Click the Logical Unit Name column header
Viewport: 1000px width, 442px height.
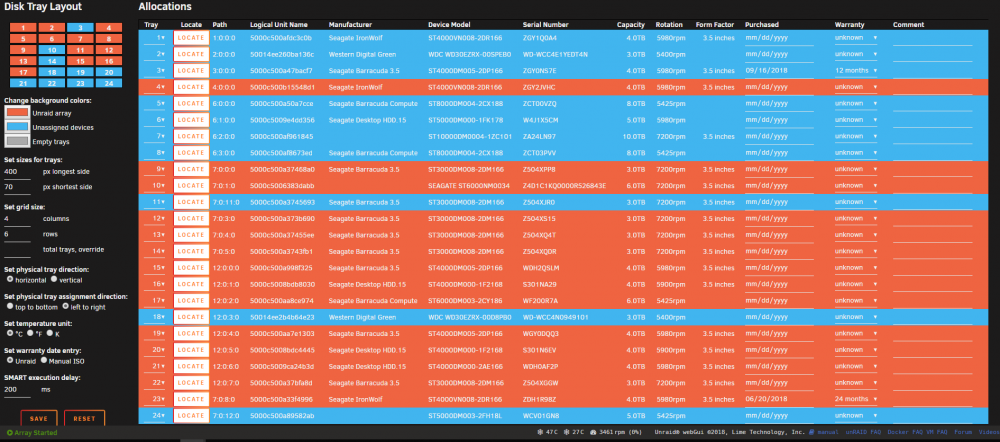[x=279, y=25]
